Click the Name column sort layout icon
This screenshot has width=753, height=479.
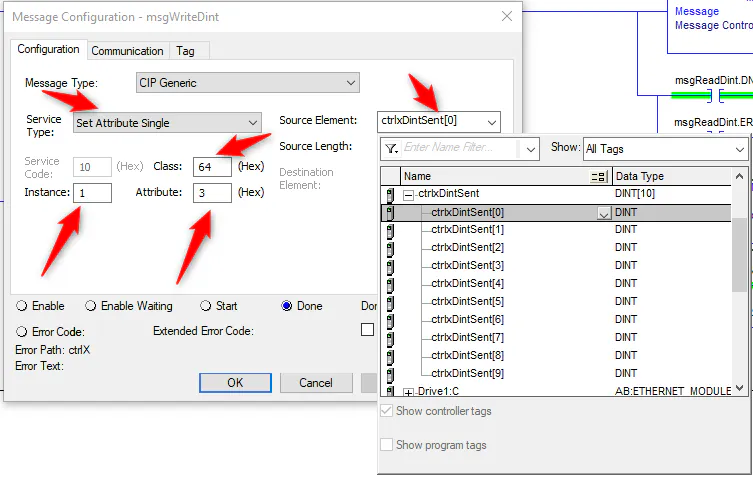point(599,176)
